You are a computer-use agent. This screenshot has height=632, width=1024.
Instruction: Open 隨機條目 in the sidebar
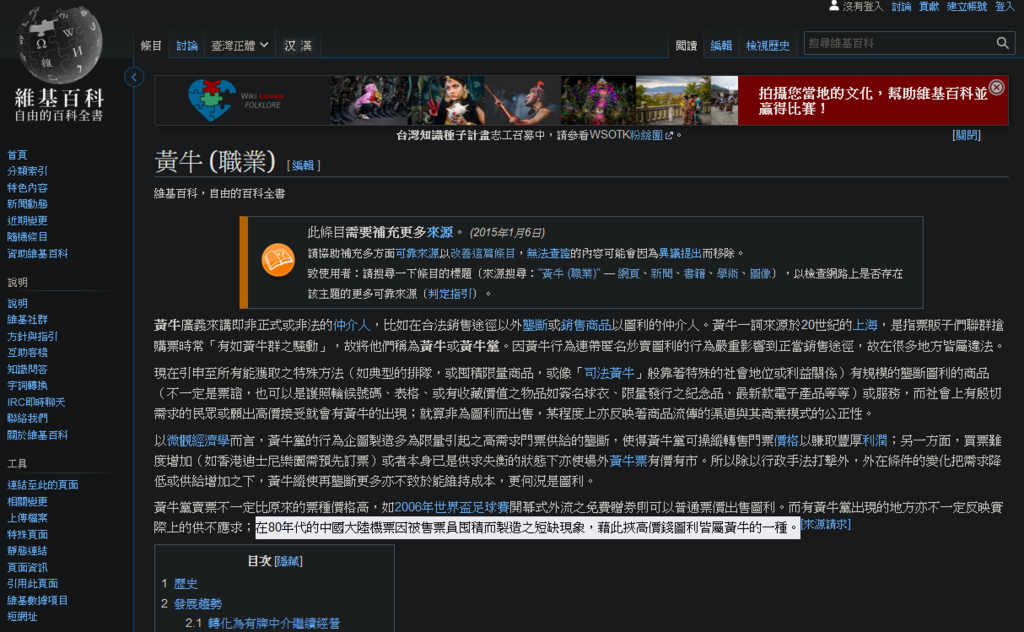(x=27, y=237)
